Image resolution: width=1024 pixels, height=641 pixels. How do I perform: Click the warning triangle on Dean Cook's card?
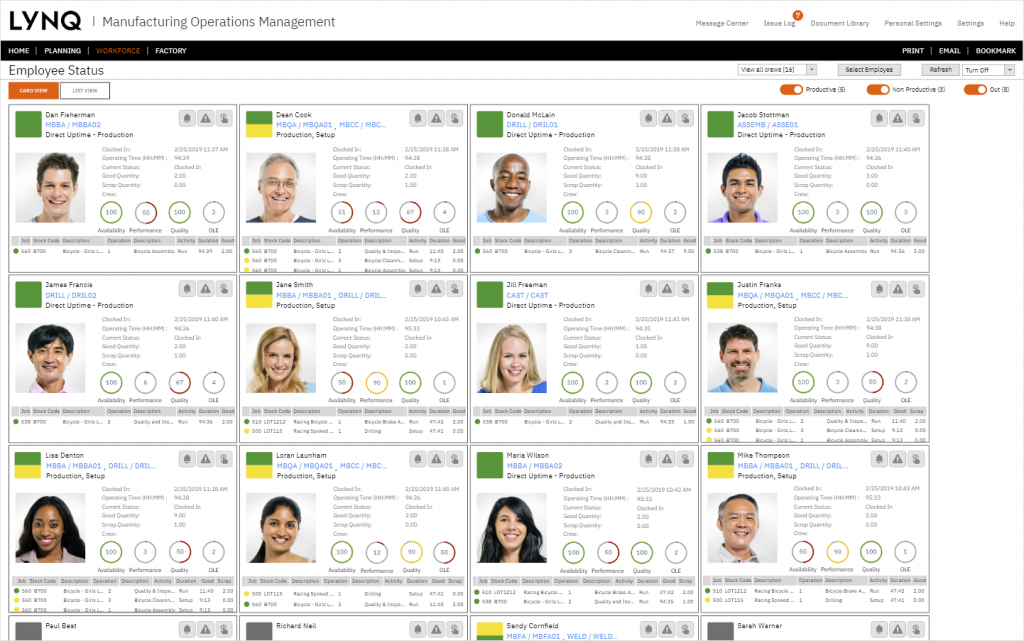coord(436,118)
